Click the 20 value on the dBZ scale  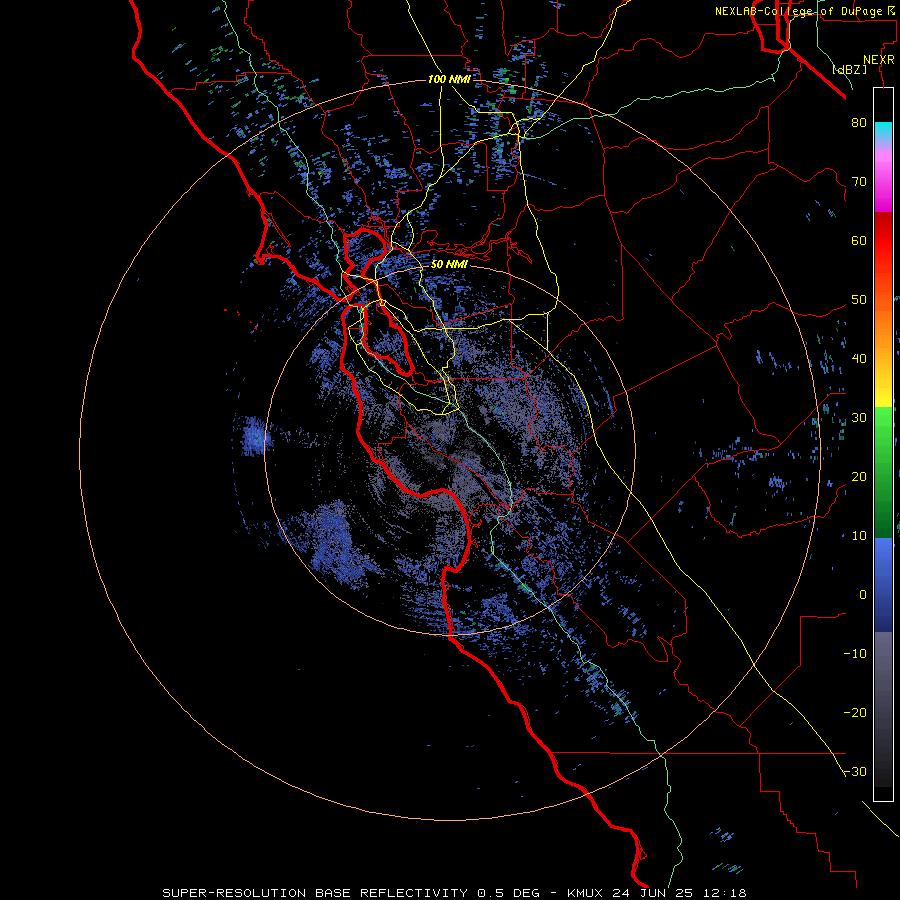coord(859,476)
